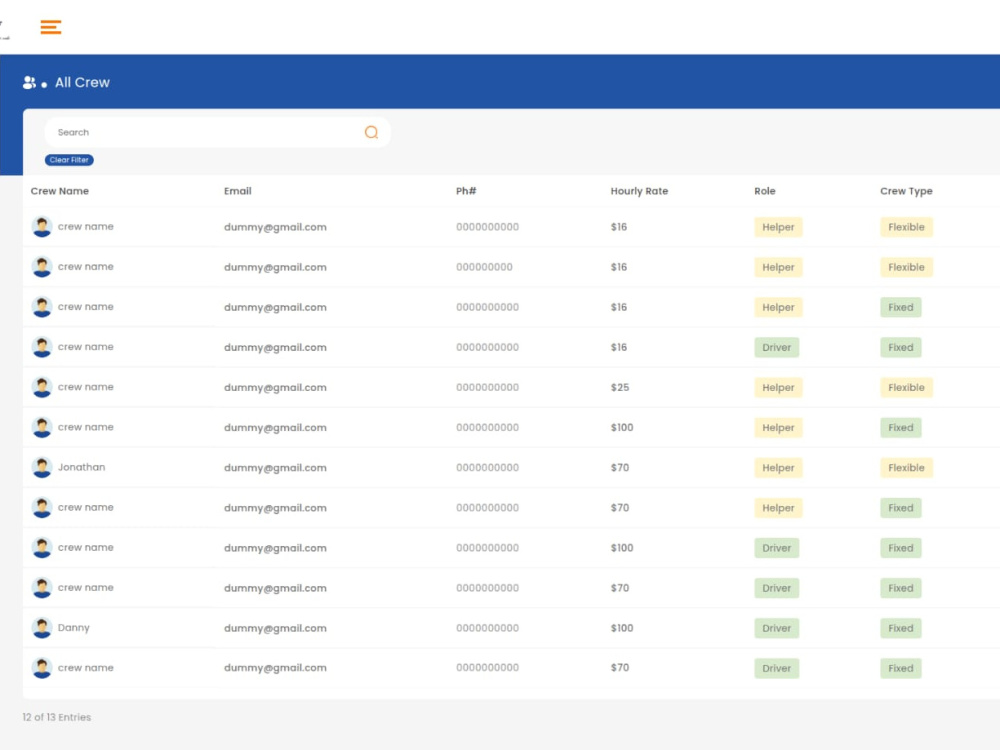Click Danny's Driver role badge

coord(776,628)
